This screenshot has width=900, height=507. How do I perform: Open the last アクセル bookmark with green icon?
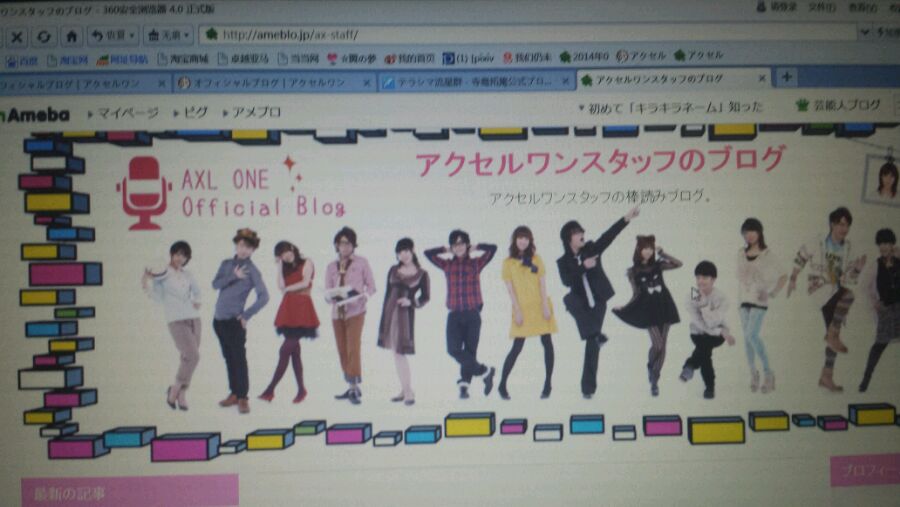(699, 55)
